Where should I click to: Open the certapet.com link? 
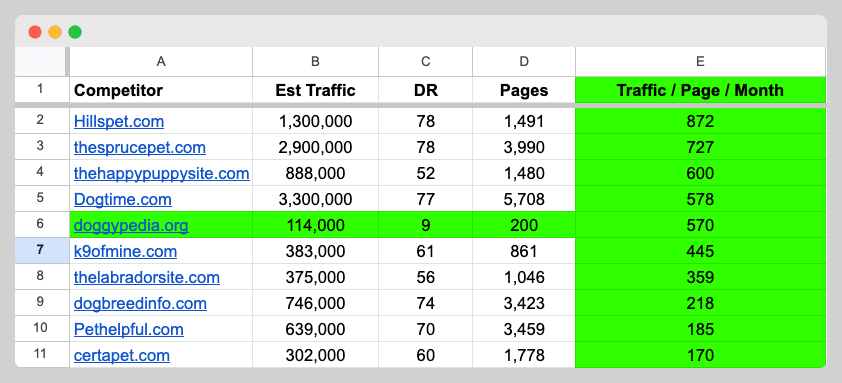pyautogui.click(x=122, y=355)
